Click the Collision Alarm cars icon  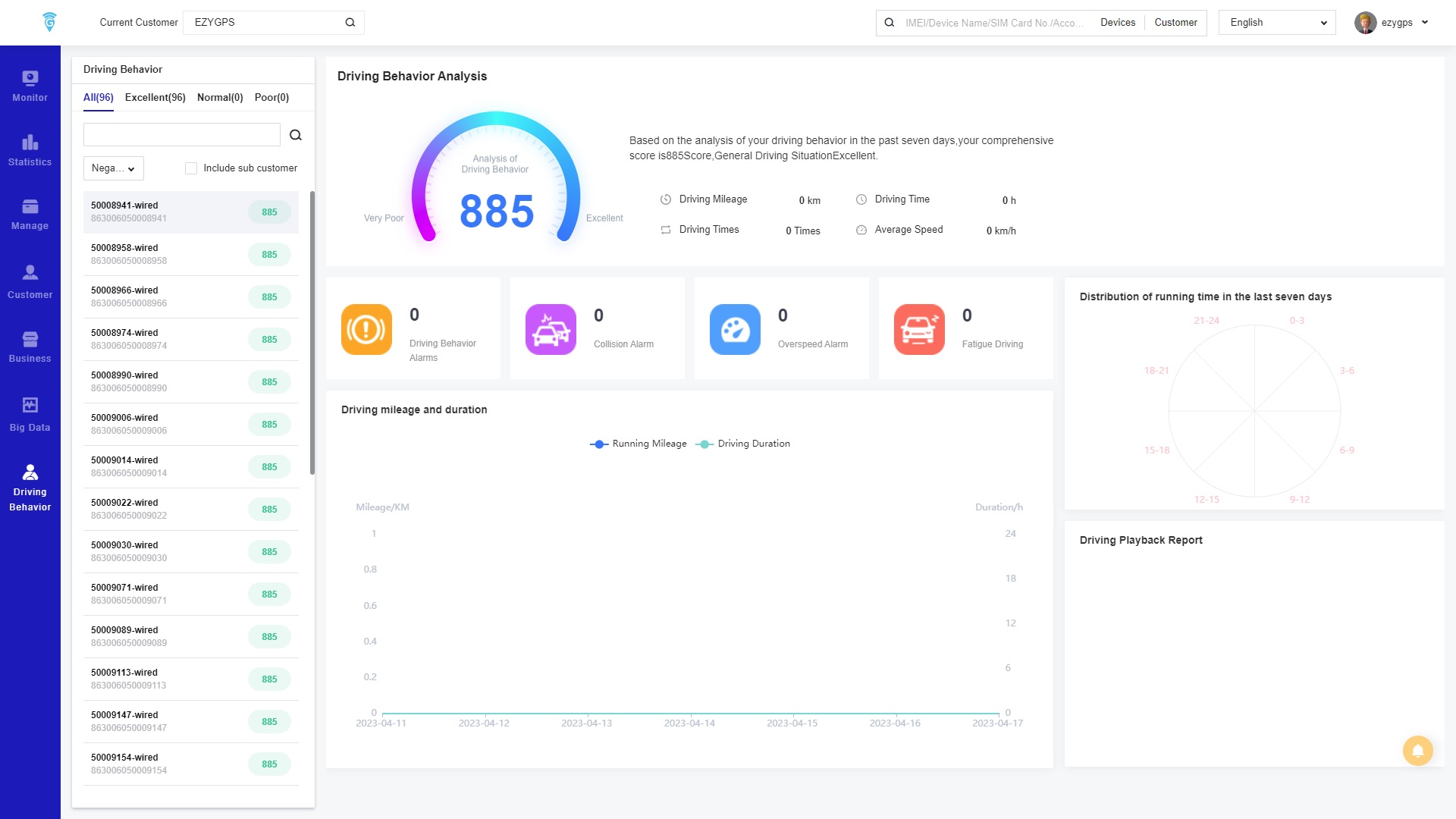pyautogui.click(x=551, y=329)
